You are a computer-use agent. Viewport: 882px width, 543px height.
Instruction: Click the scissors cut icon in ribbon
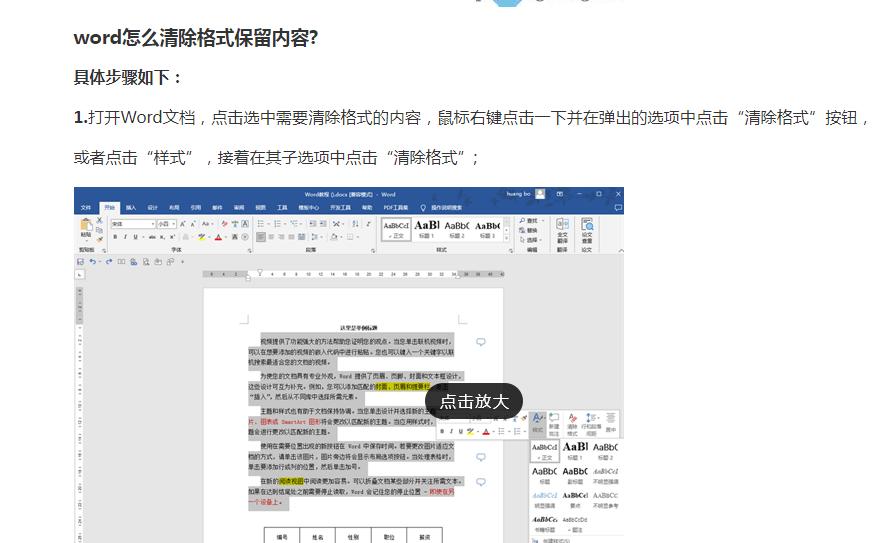[100, 221]
